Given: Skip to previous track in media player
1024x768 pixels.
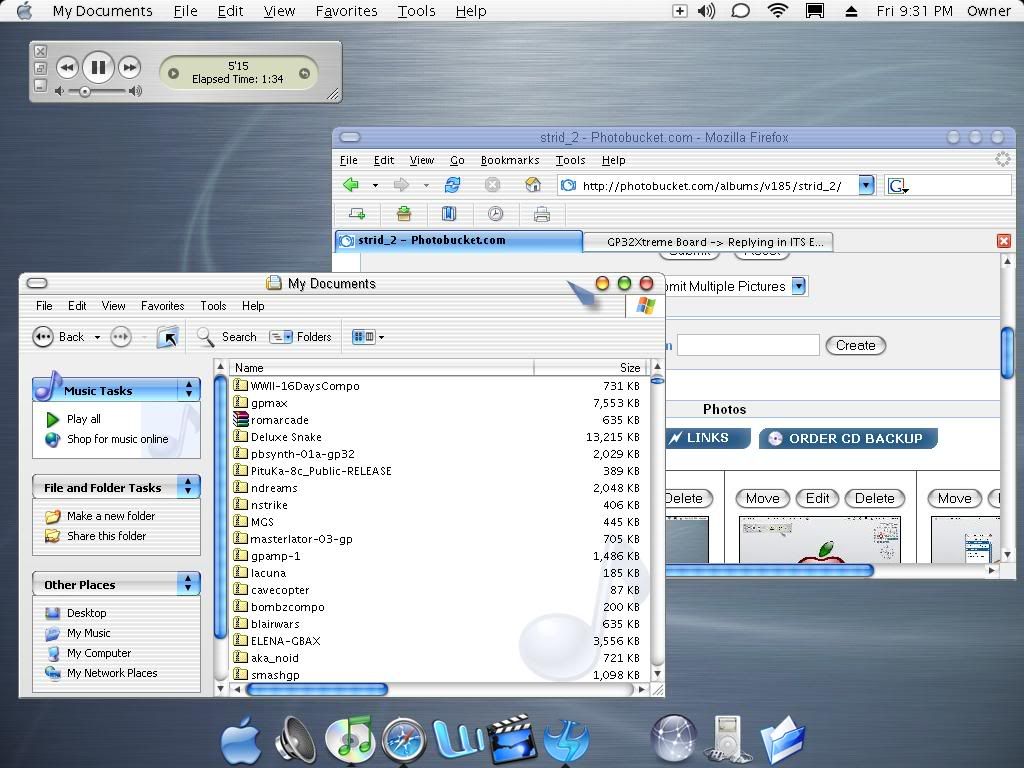Looking at the screenshot, I should tap(67, 67).
